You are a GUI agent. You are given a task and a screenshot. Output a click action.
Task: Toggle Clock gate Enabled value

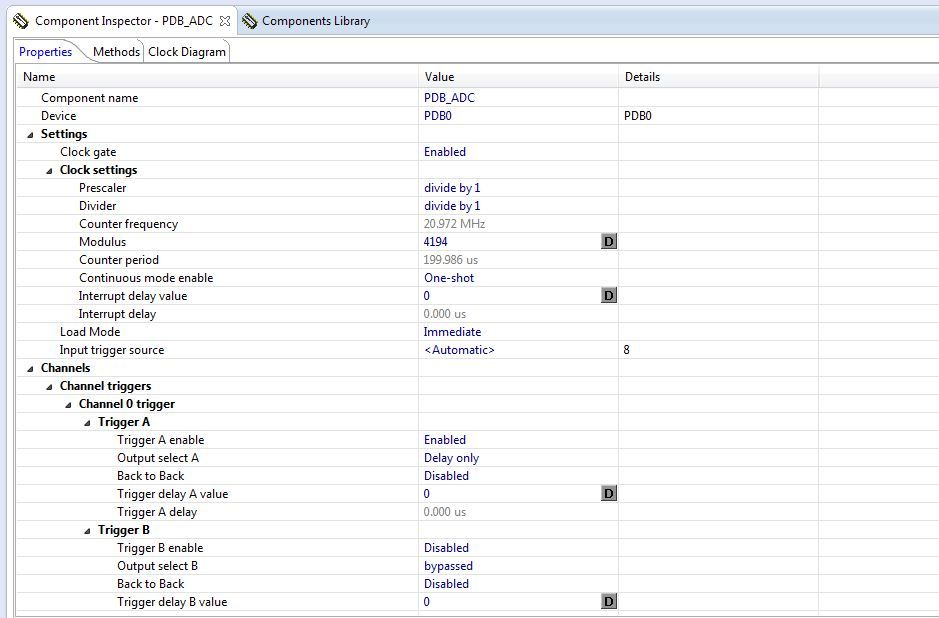445,152
